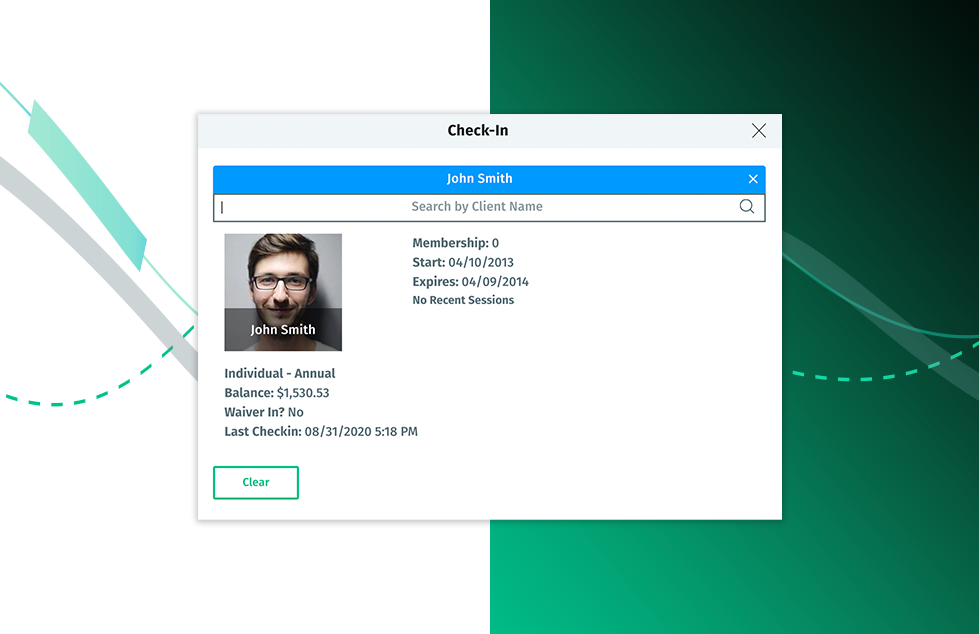Click the Individual - Annual membership type

pyautogui.click(x=280, y=374)
